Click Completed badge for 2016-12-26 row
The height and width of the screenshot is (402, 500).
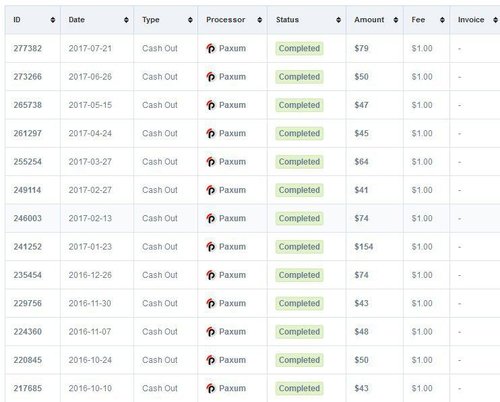(x=299, y=275)
